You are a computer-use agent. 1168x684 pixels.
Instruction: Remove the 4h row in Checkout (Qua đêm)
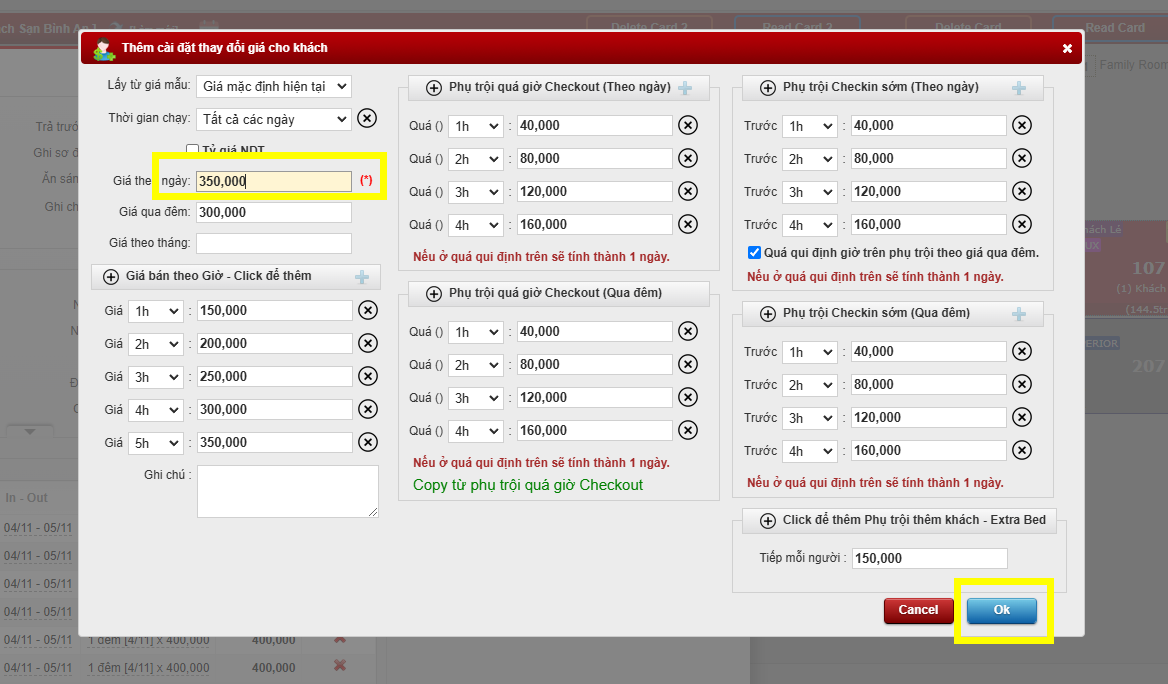(x=688, y=431)
